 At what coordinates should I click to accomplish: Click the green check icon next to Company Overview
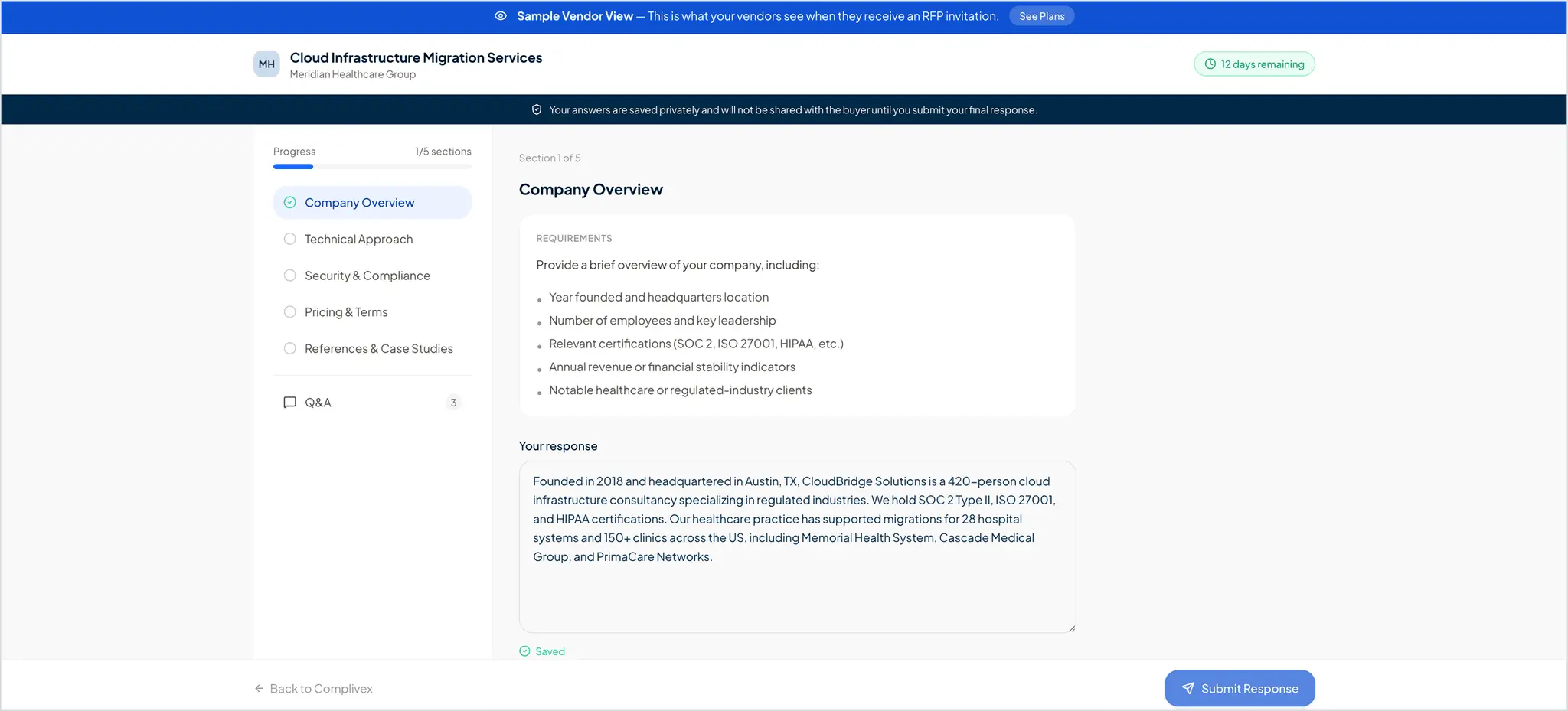(x=290, y=203)
